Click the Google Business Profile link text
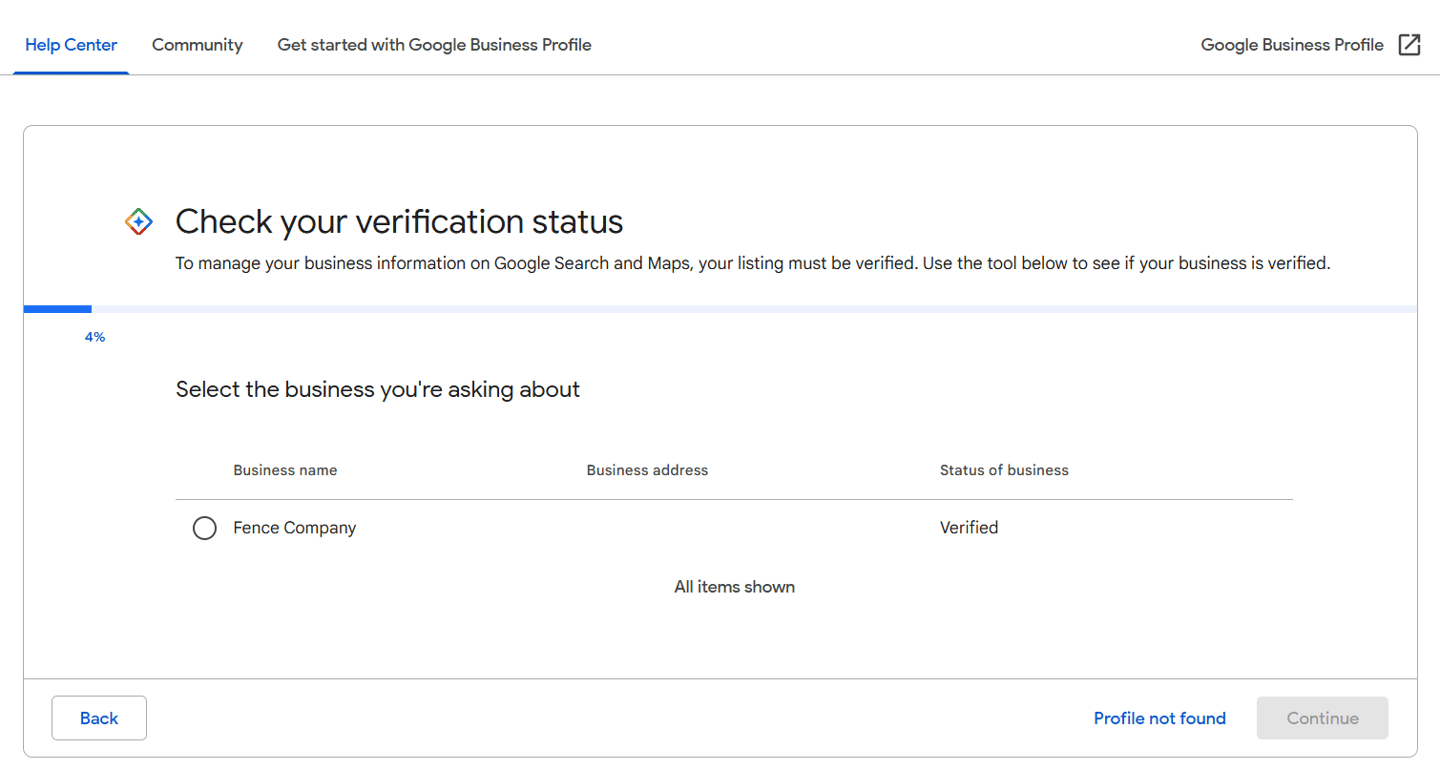1440x770 pixels. point(1291,45)
